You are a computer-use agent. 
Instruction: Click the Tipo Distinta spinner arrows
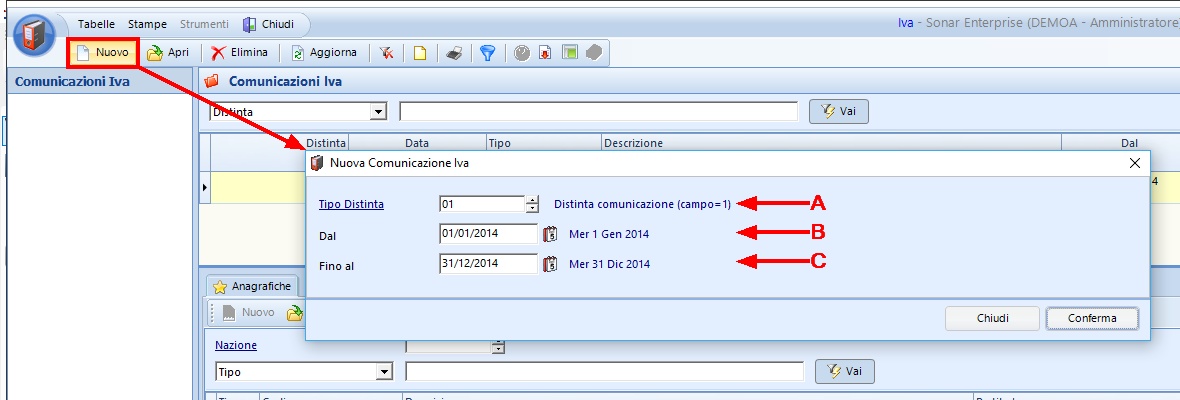532,204
